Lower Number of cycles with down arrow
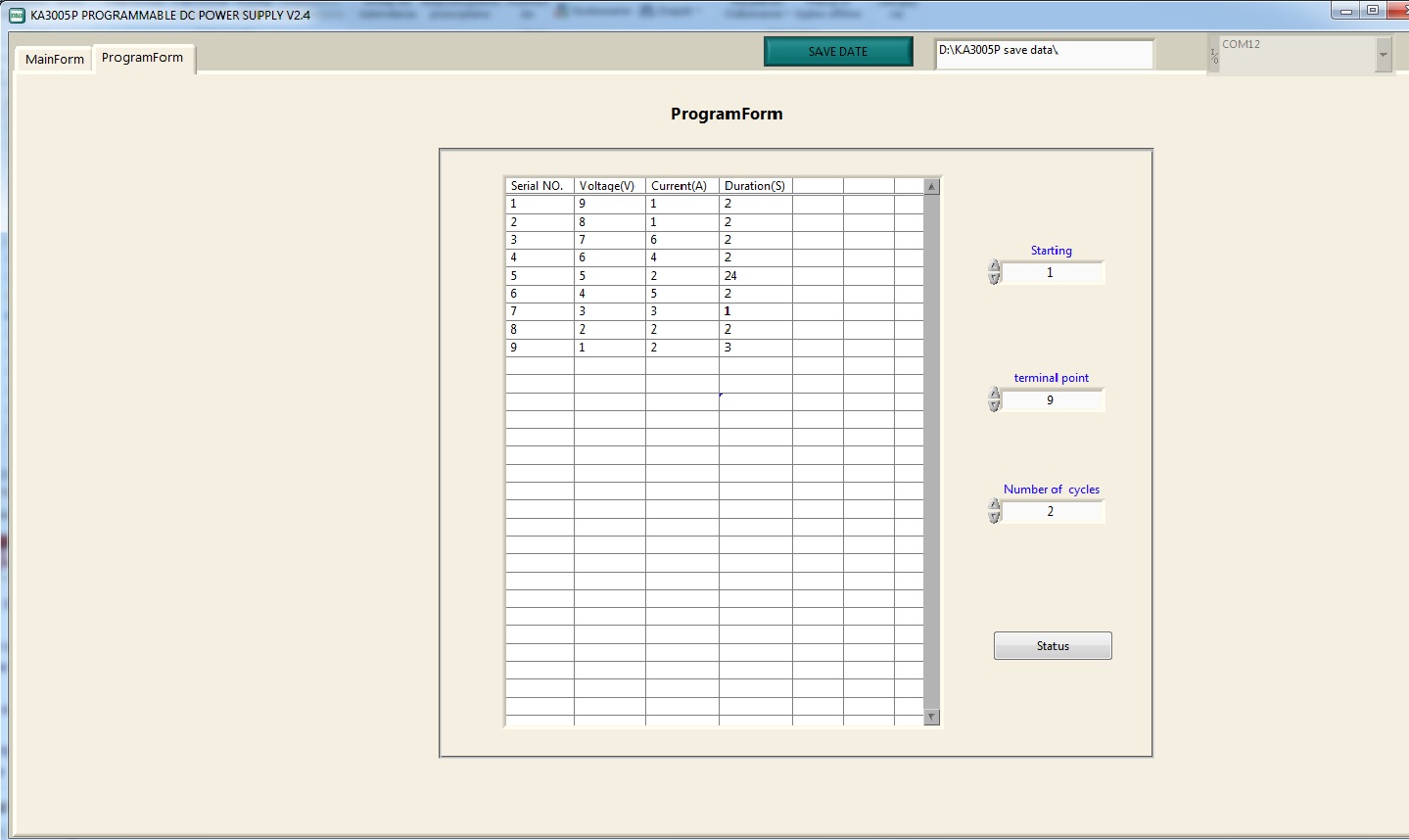The height and width of the screenshot is (840, 1409). (x=995, y=518)
